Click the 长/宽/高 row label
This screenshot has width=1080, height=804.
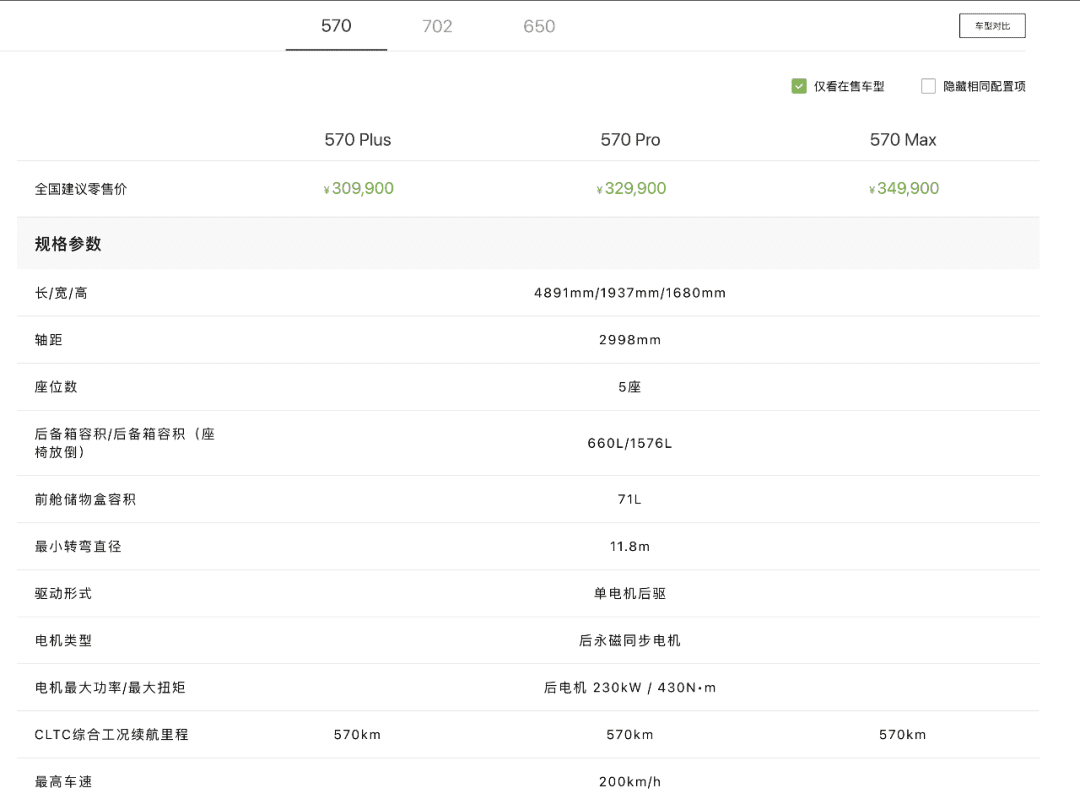click(61, 293)
